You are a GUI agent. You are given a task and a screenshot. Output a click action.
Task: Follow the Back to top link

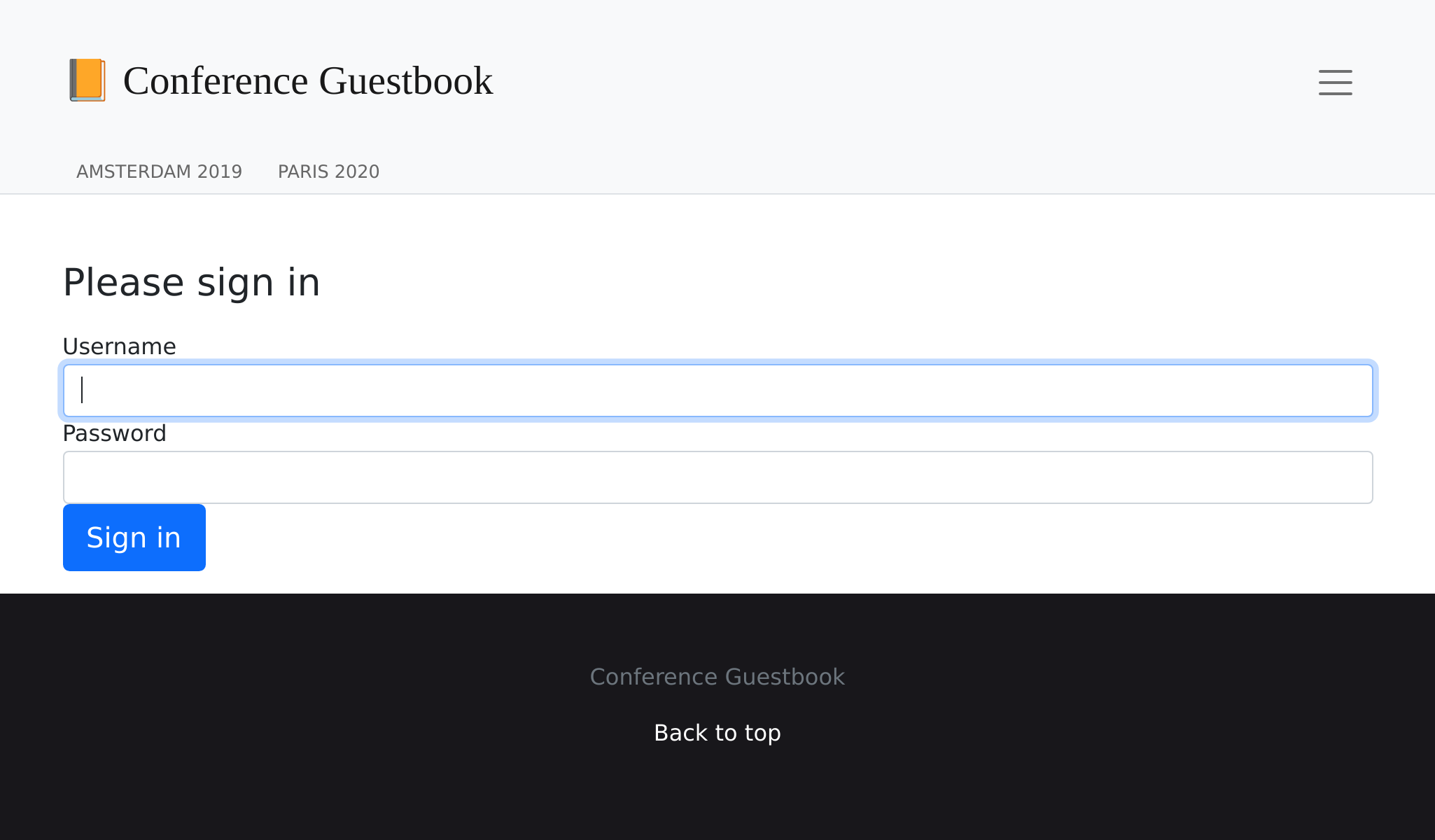(x=717, y=733)
